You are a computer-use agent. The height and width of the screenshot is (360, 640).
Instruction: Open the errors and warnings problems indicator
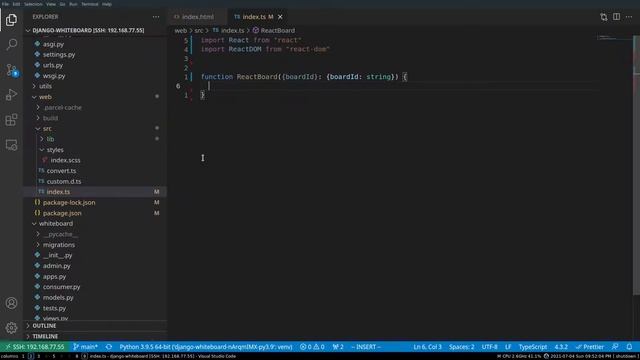point(312,347)
